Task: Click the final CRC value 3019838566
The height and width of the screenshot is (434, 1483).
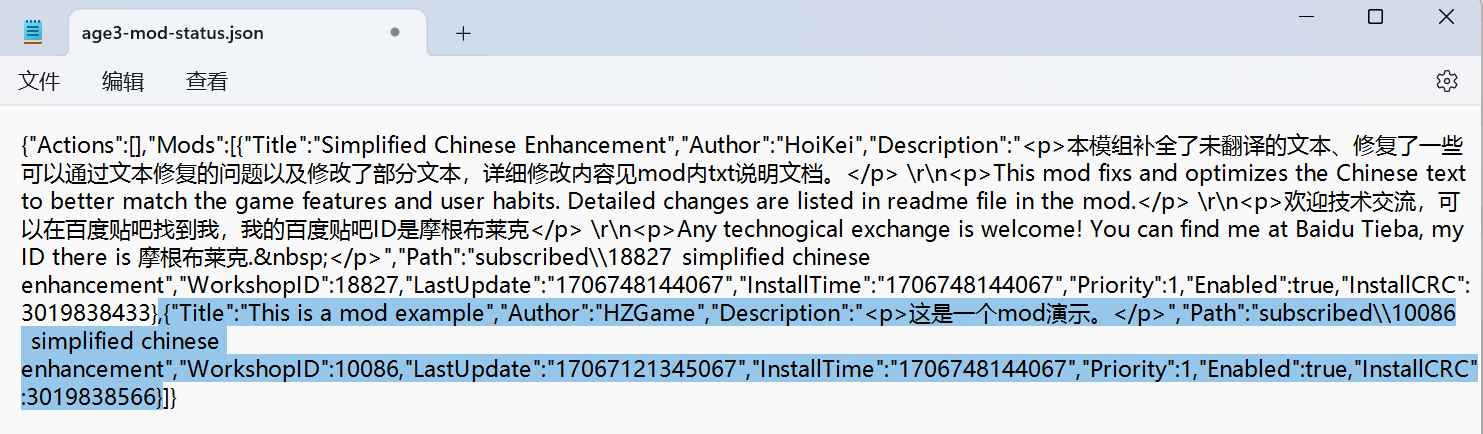Action: pos(96,397)
